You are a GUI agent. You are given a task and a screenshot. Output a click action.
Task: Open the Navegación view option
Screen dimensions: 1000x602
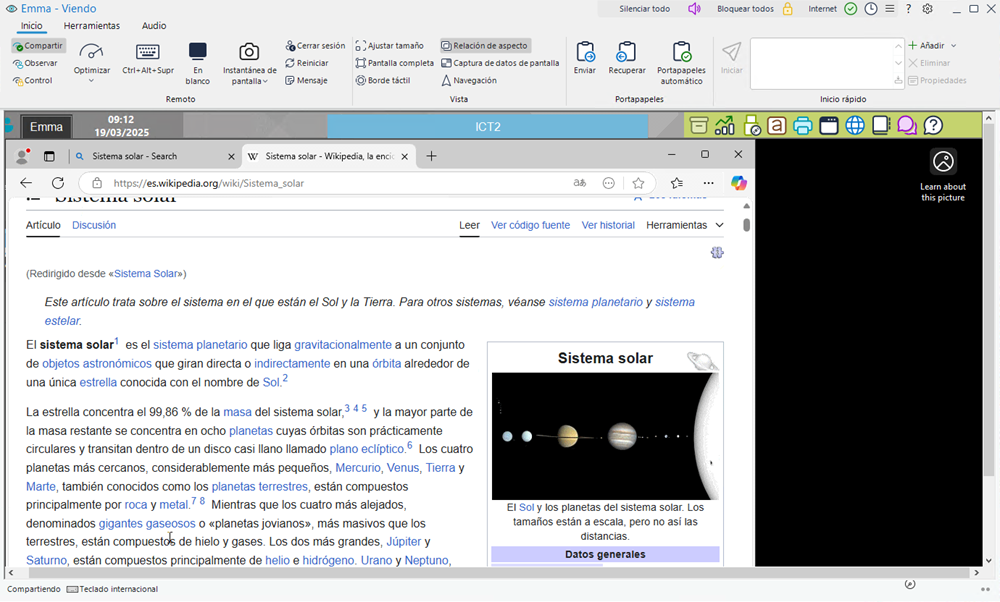click(x=469, y=80)
